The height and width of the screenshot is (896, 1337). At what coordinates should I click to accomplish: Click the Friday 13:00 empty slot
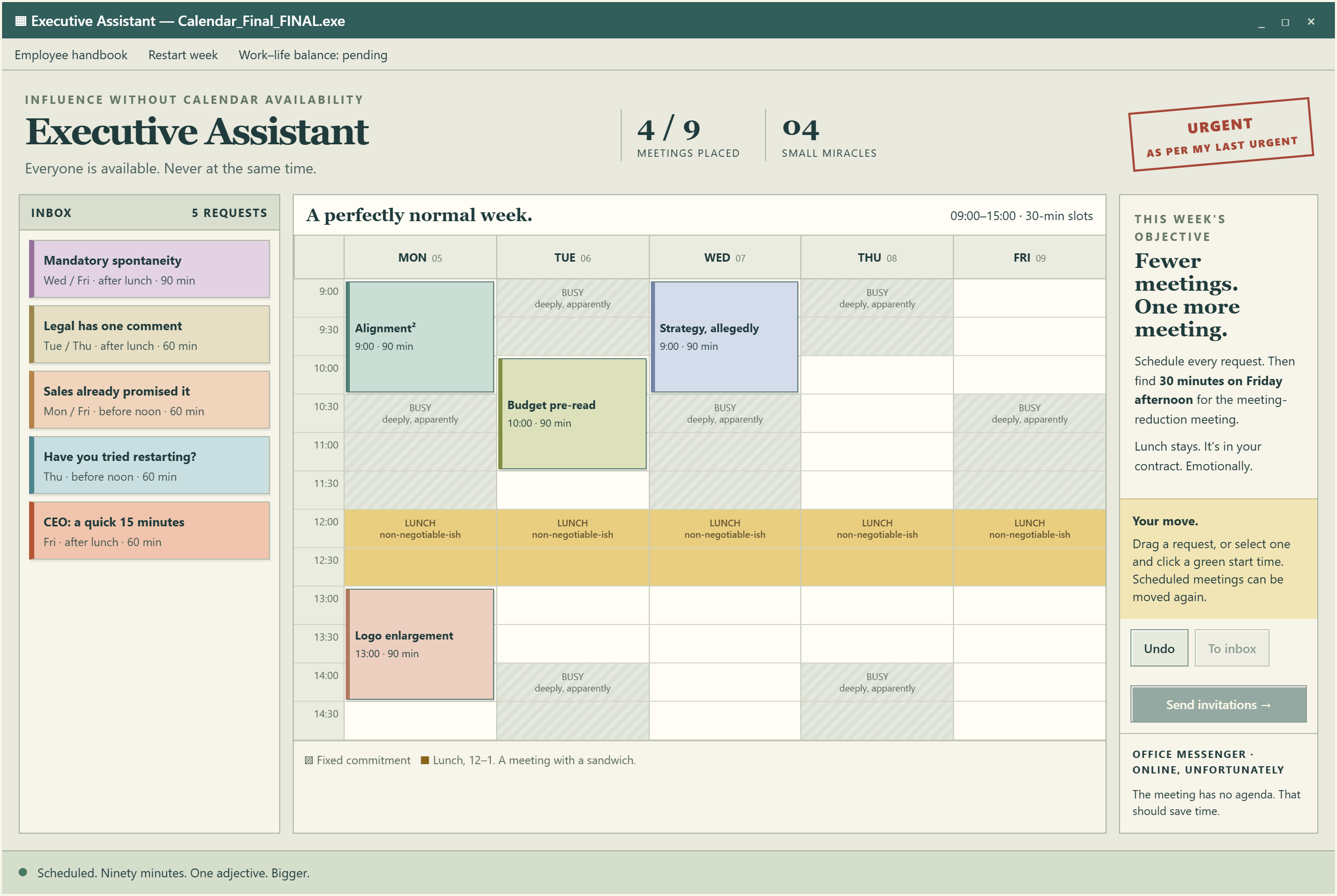pyautogui.click(x=1029, y=606)
